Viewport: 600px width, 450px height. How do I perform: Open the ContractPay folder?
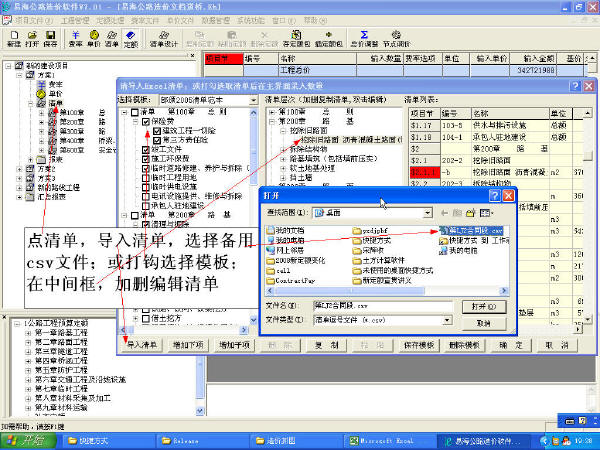point(291,280)
